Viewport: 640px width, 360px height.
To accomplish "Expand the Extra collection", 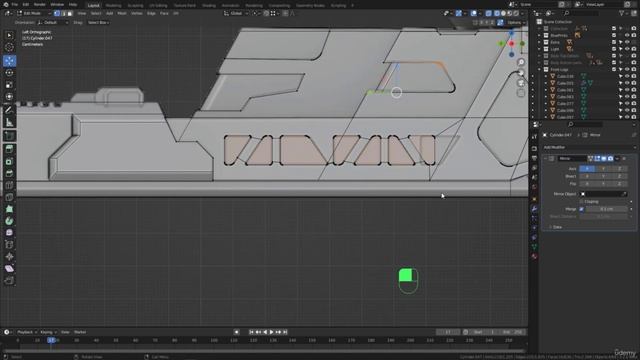I will click(x=540, y=42).
